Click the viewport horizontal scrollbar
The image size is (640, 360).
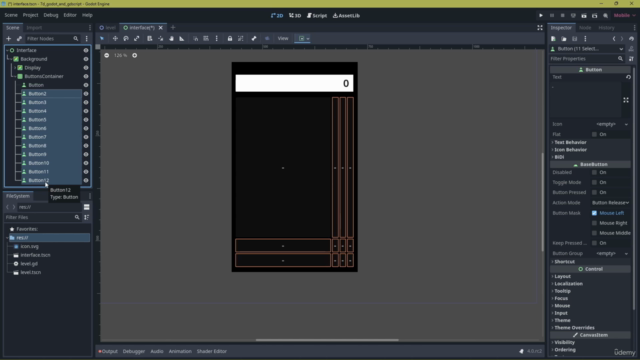pyautogui.click(x=327, y=340)
